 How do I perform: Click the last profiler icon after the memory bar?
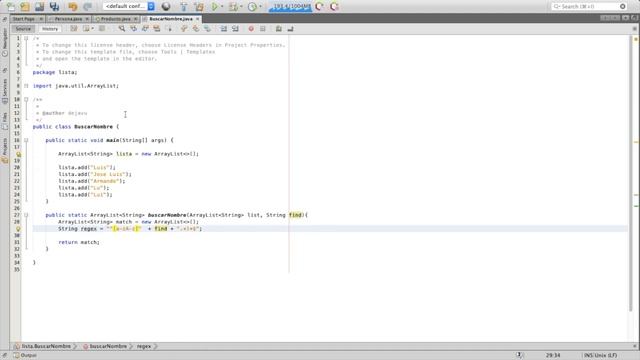click(334, 7)
